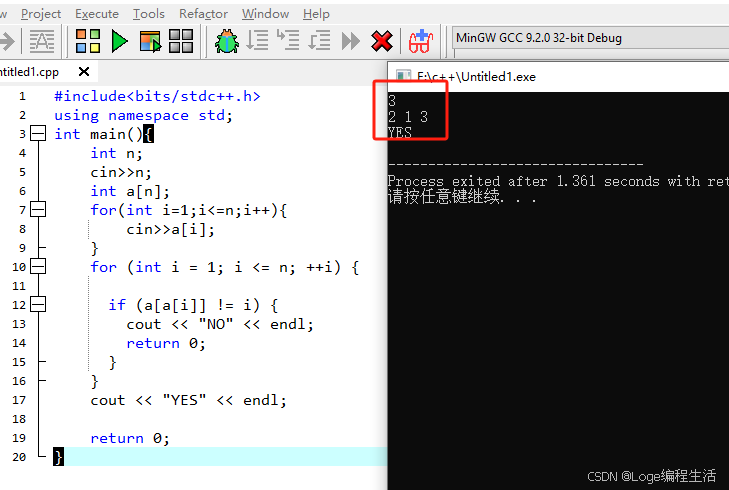Image resolution: width=729 pixels, height=490 pixels.
Task: Open the Tools menu
Action: (149, 14)
